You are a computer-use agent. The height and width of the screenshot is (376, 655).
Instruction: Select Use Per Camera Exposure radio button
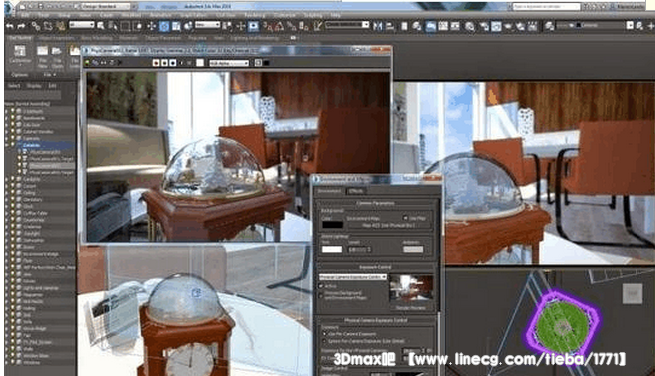point(325,334)
